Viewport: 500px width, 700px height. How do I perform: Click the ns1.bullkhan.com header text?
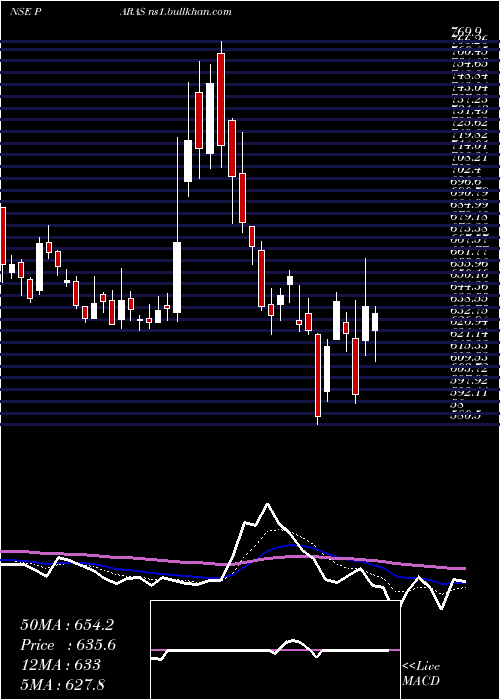click(189, 12)
